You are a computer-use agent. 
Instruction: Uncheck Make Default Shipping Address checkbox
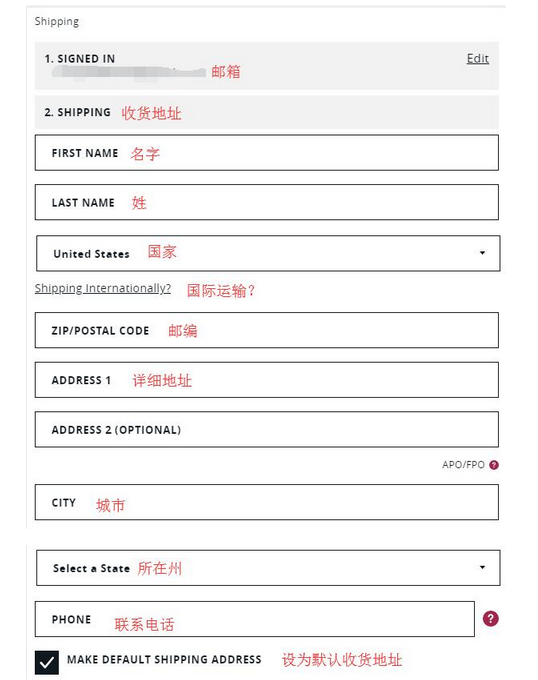tap(47, 662)
